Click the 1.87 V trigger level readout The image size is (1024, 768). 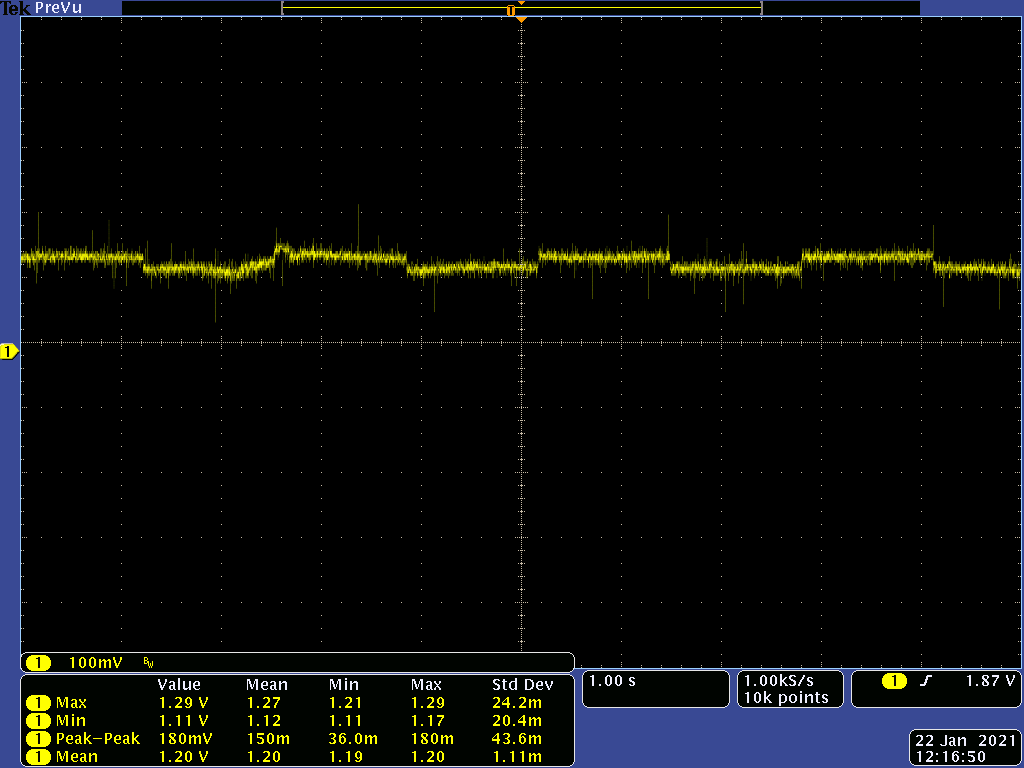(990, 681)
